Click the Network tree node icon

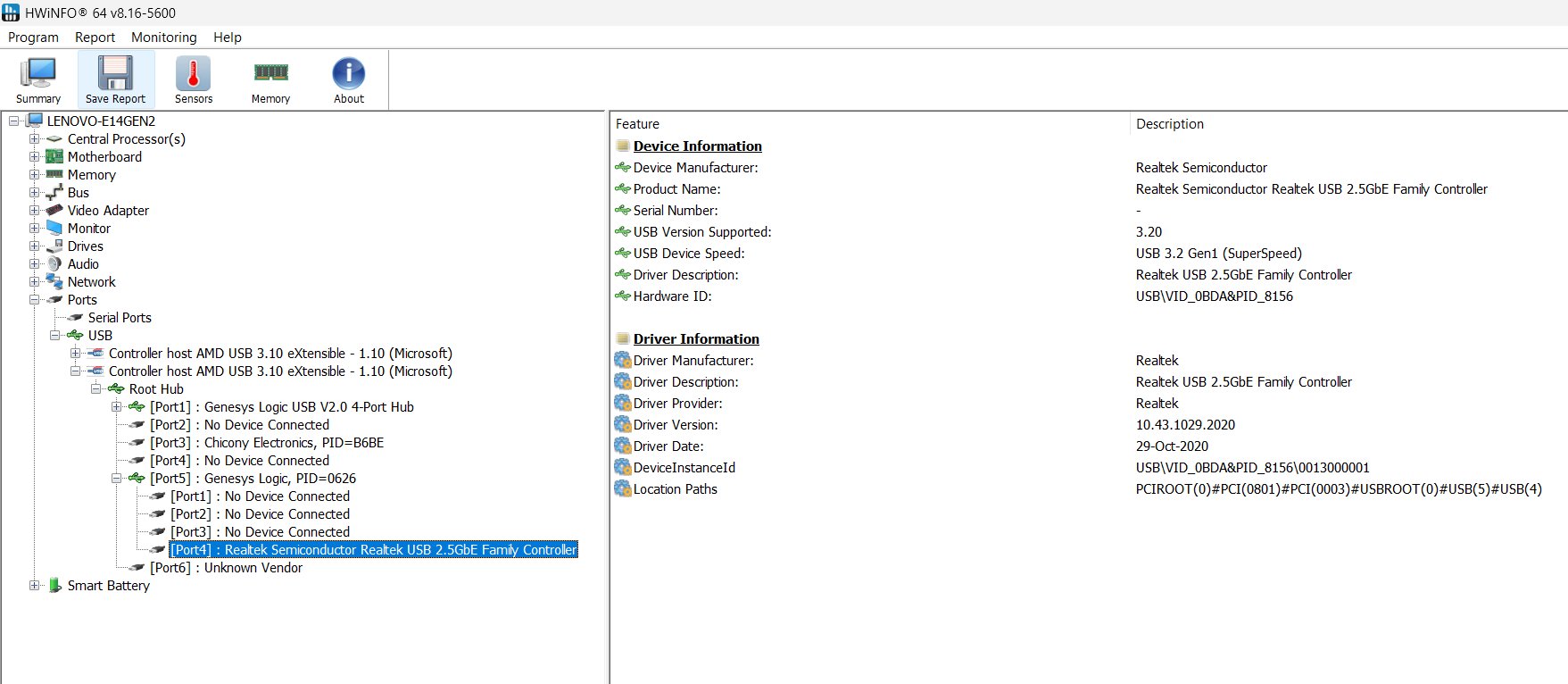tap(54, 281)
